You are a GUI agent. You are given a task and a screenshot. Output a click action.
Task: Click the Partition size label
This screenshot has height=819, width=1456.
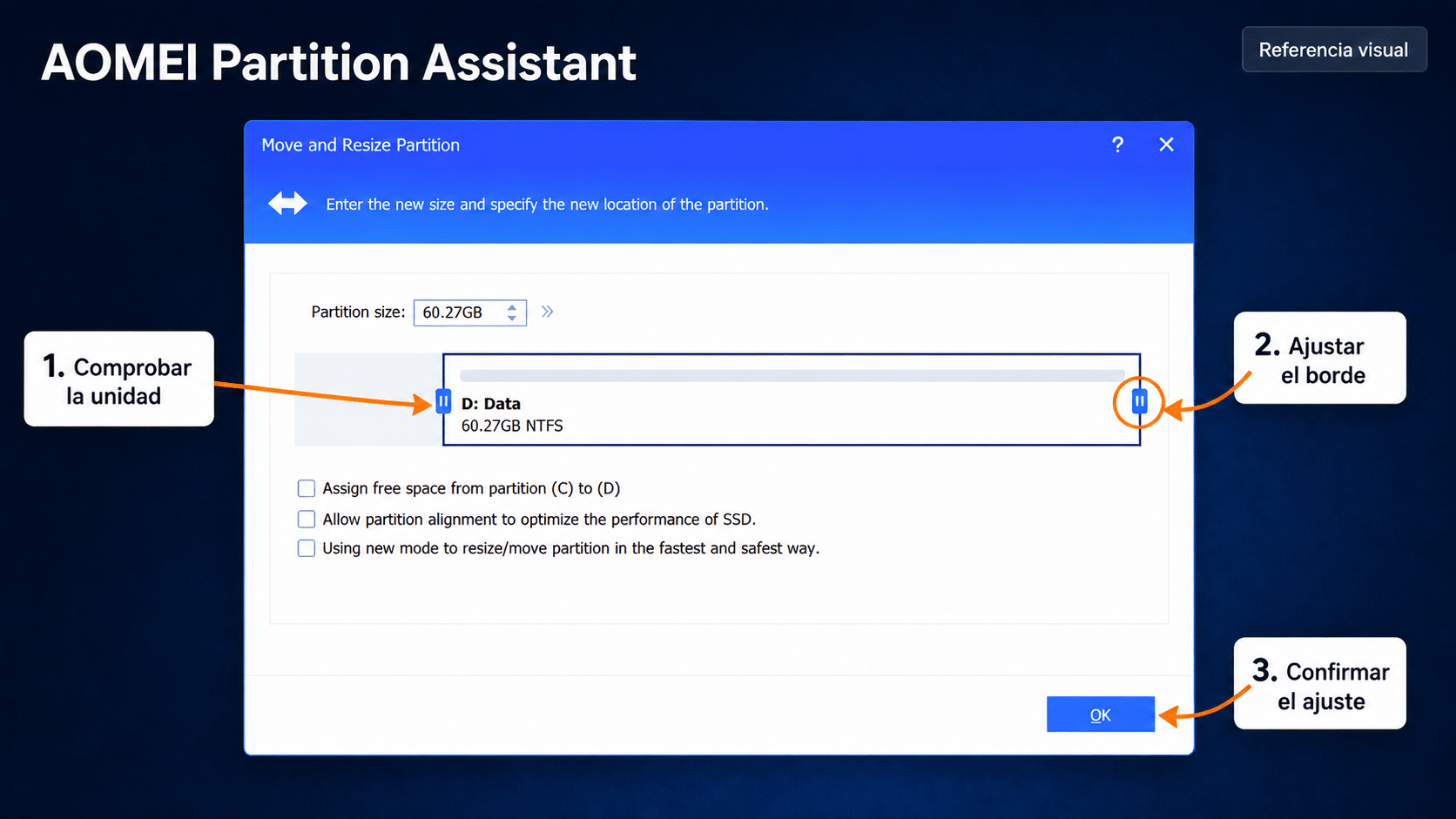coord(358,312)
